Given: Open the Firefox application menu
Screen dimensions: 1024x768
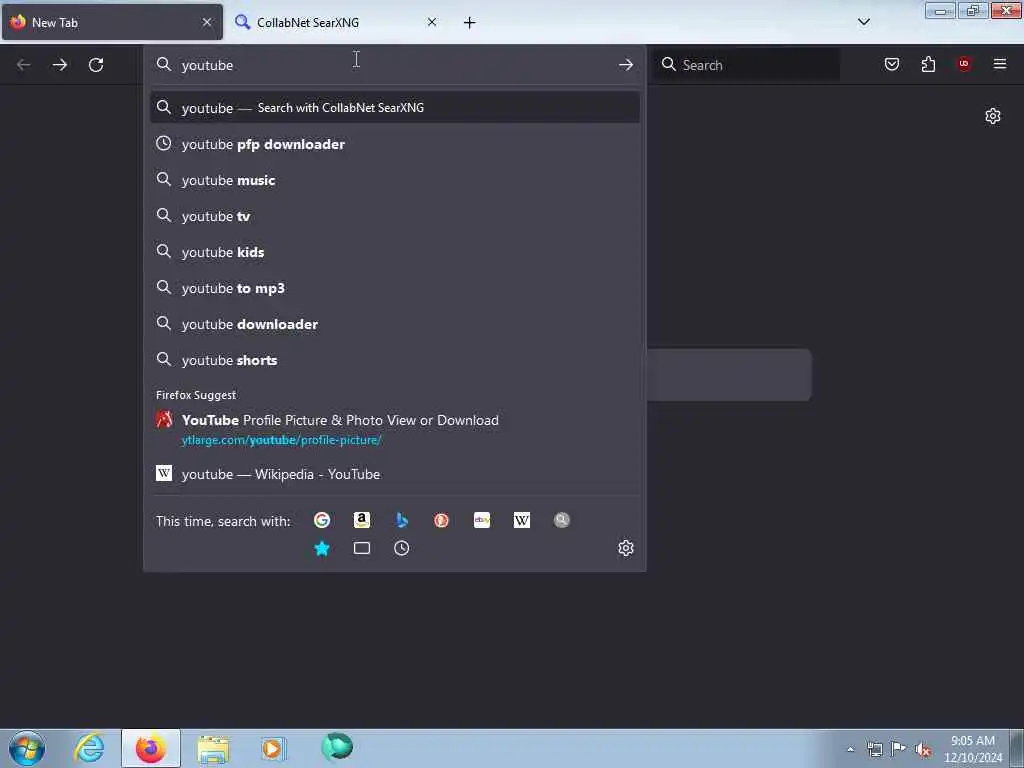Looking at the screenshot, I should 1000,64.
